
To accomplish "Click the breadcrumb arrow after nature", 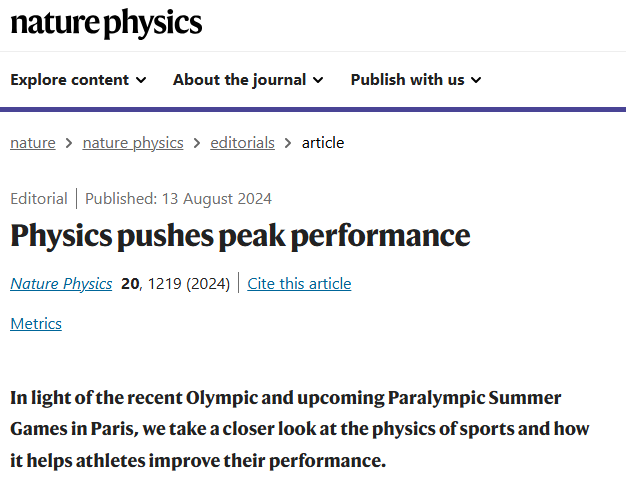I will [x=69, y=143].
